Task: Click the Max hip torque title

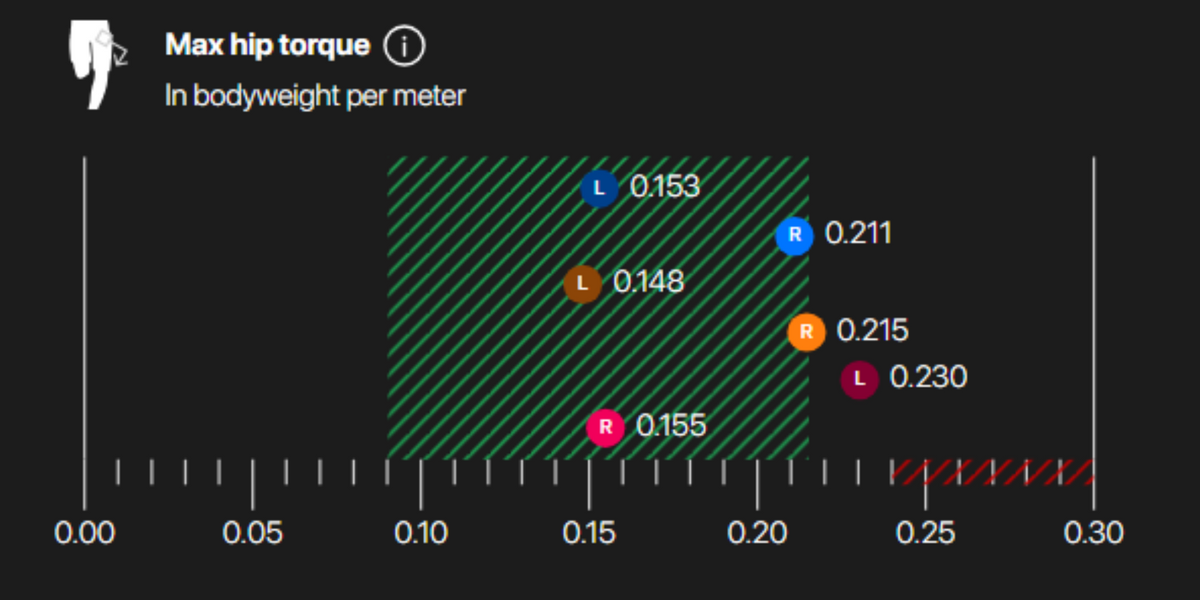Action: [267, 45]
